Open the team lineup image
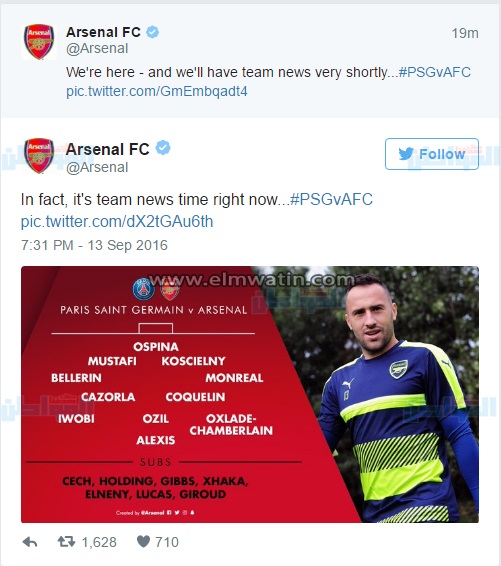 tap(250, 394)
